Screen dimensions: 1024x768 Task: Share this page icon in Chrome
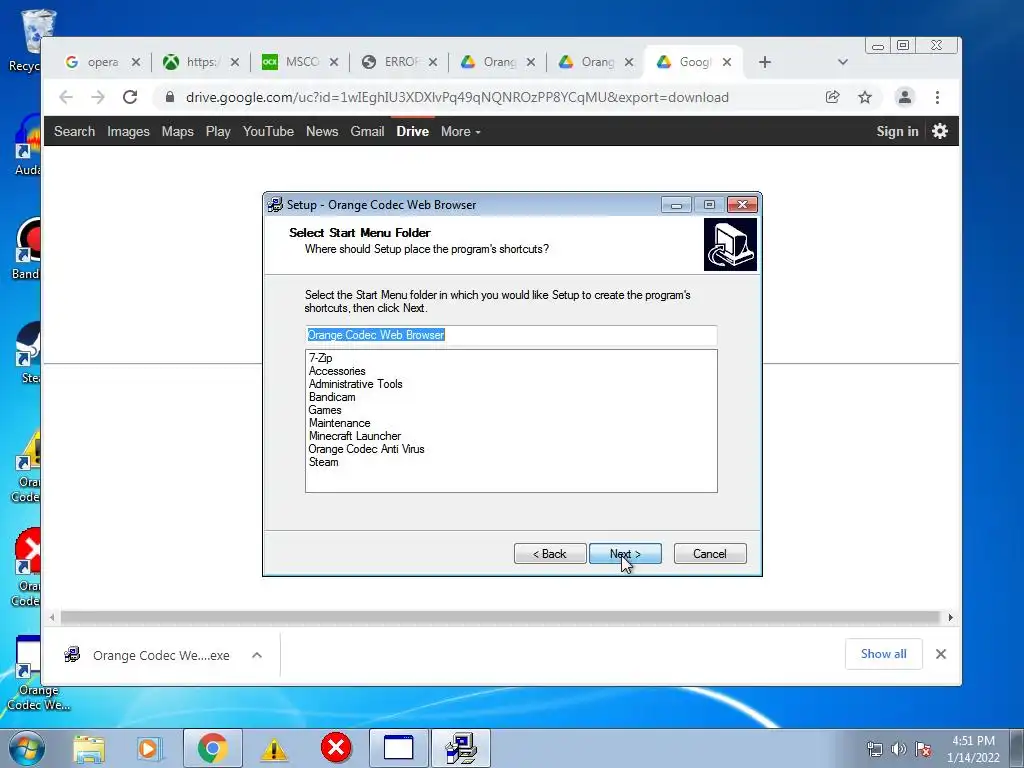tap(832, 97)
